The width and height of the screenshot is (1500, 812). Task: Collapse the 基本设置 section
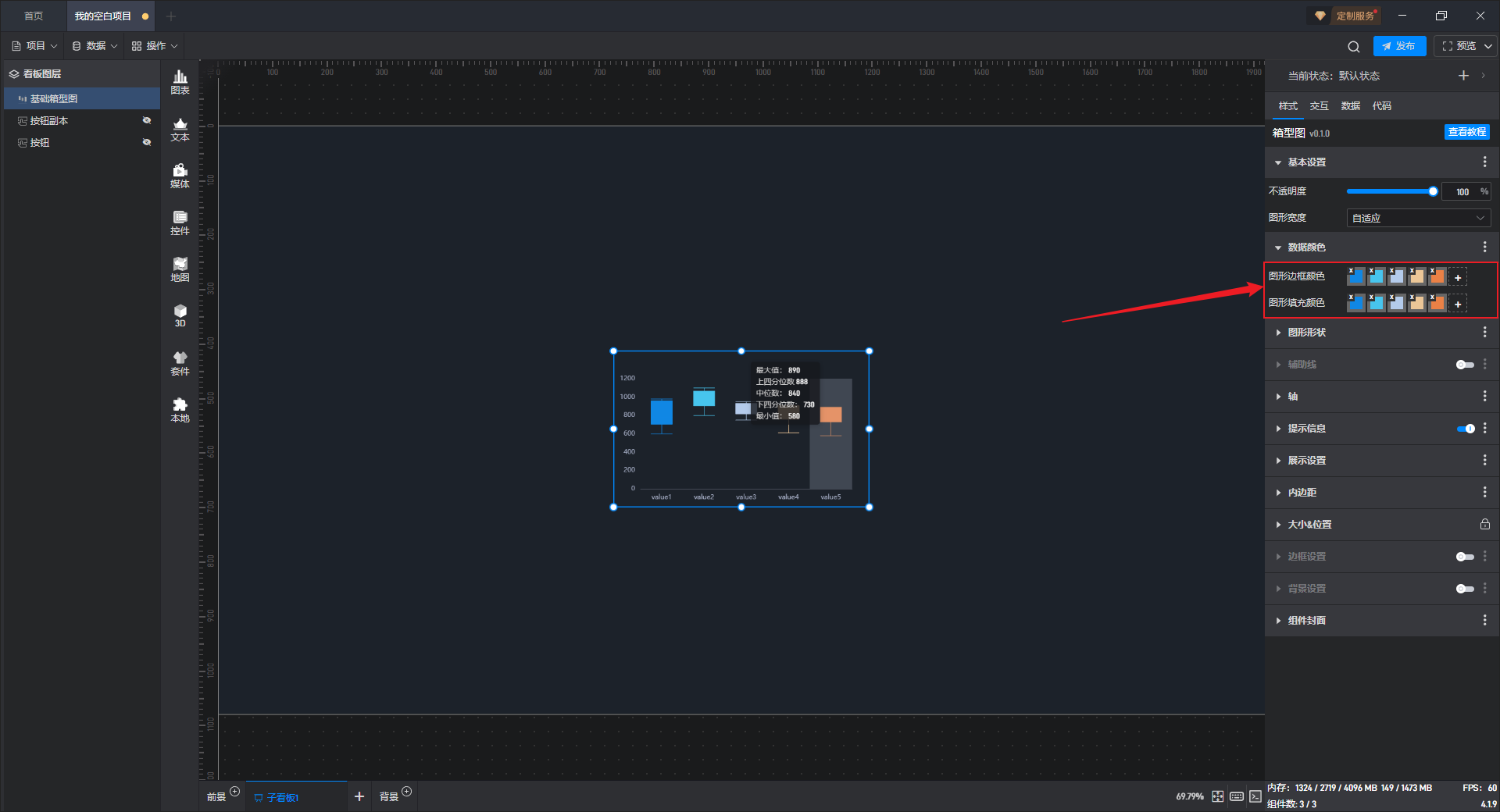coord(1278,162)
